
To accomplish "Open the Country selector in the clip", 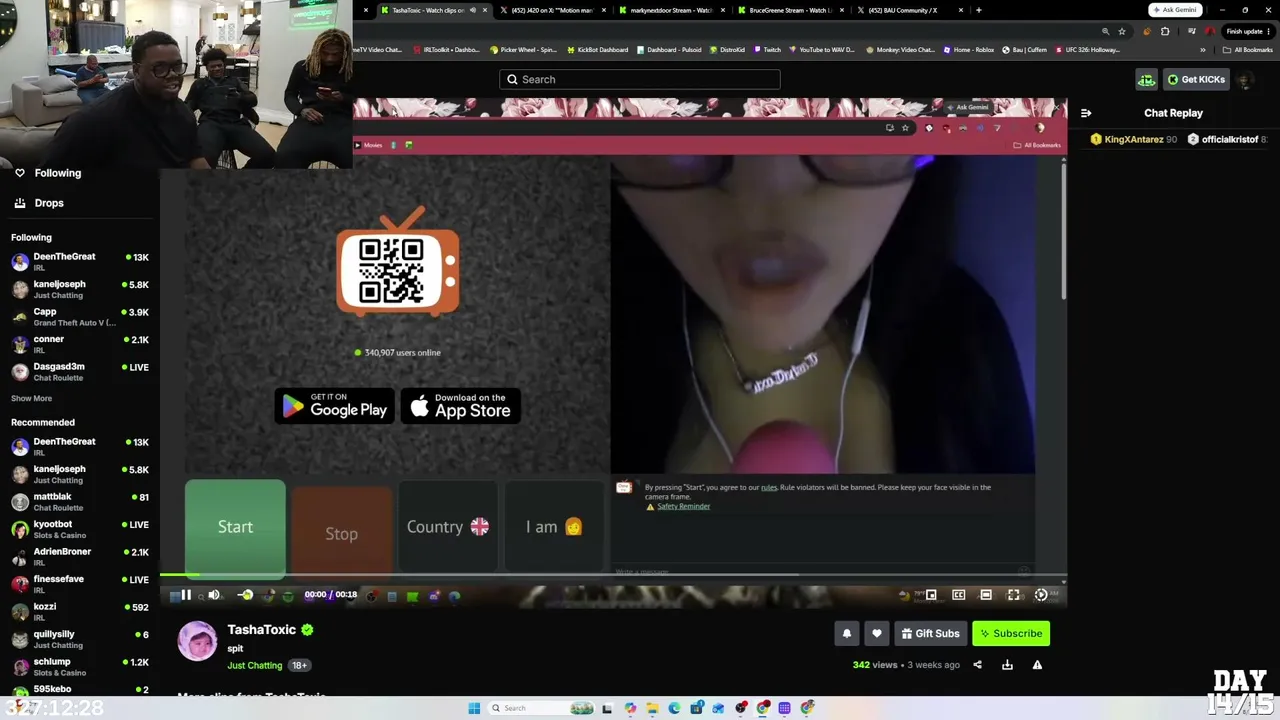I will (448, 527).
